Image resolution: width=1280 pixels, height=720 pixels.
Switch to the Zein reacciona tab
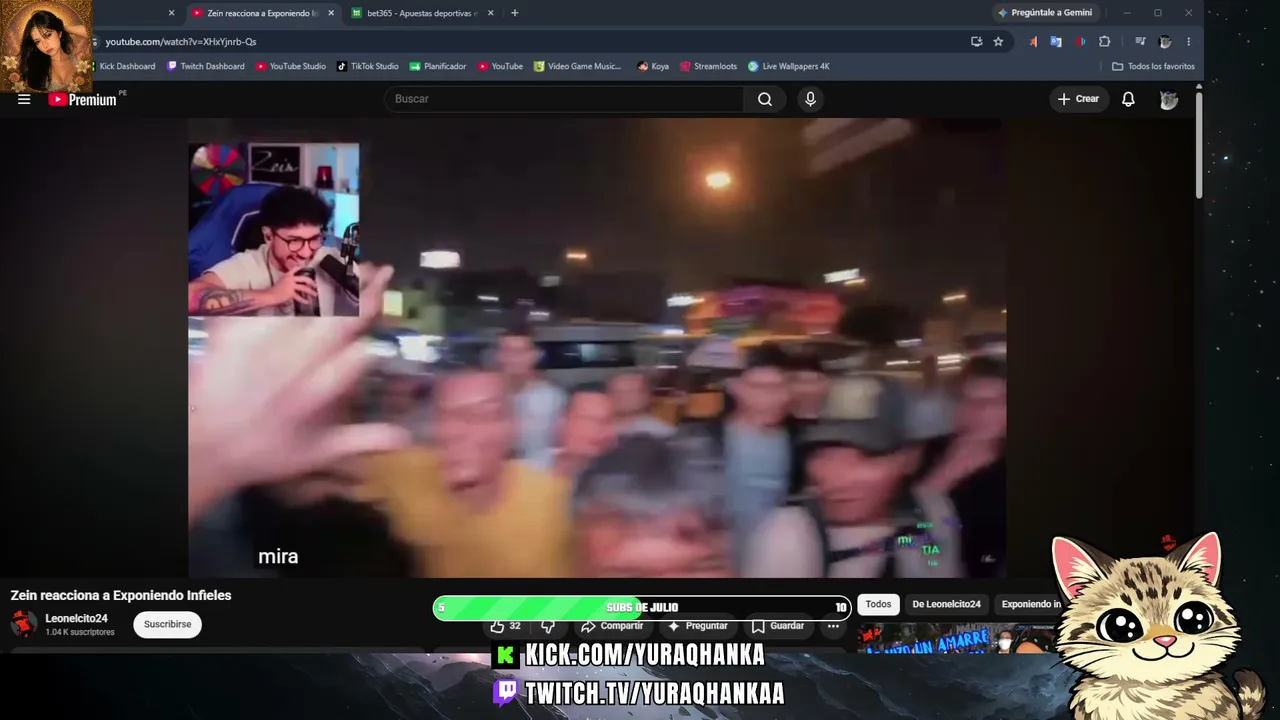click(264, 13)
